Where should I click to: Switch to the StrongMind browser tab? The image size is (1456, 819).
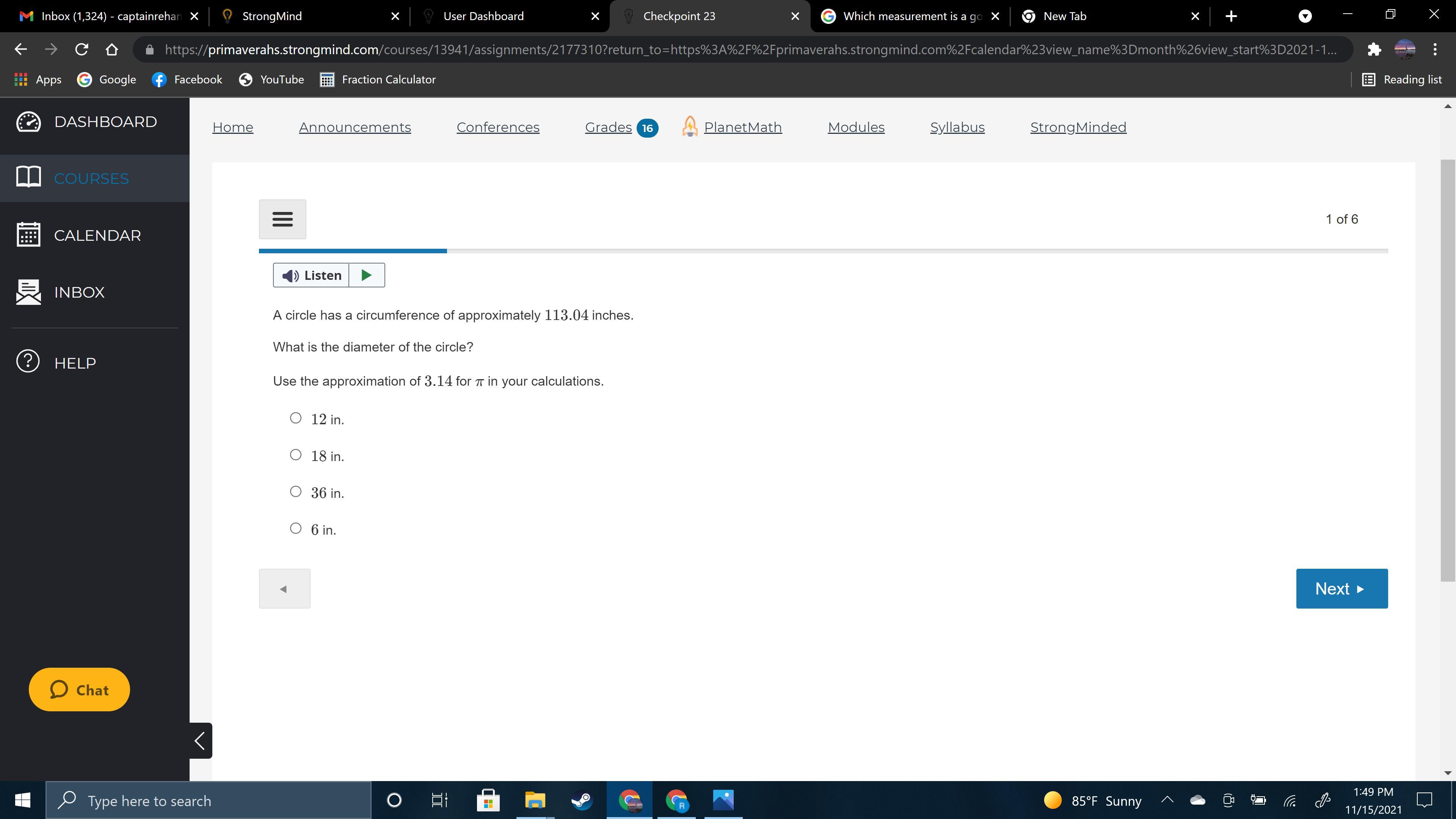coord(272,16)
